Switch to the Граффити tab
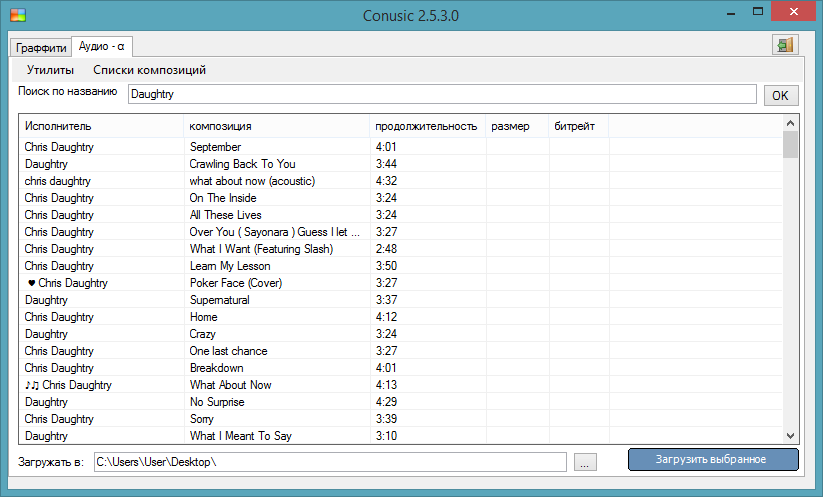 point(41,48)
